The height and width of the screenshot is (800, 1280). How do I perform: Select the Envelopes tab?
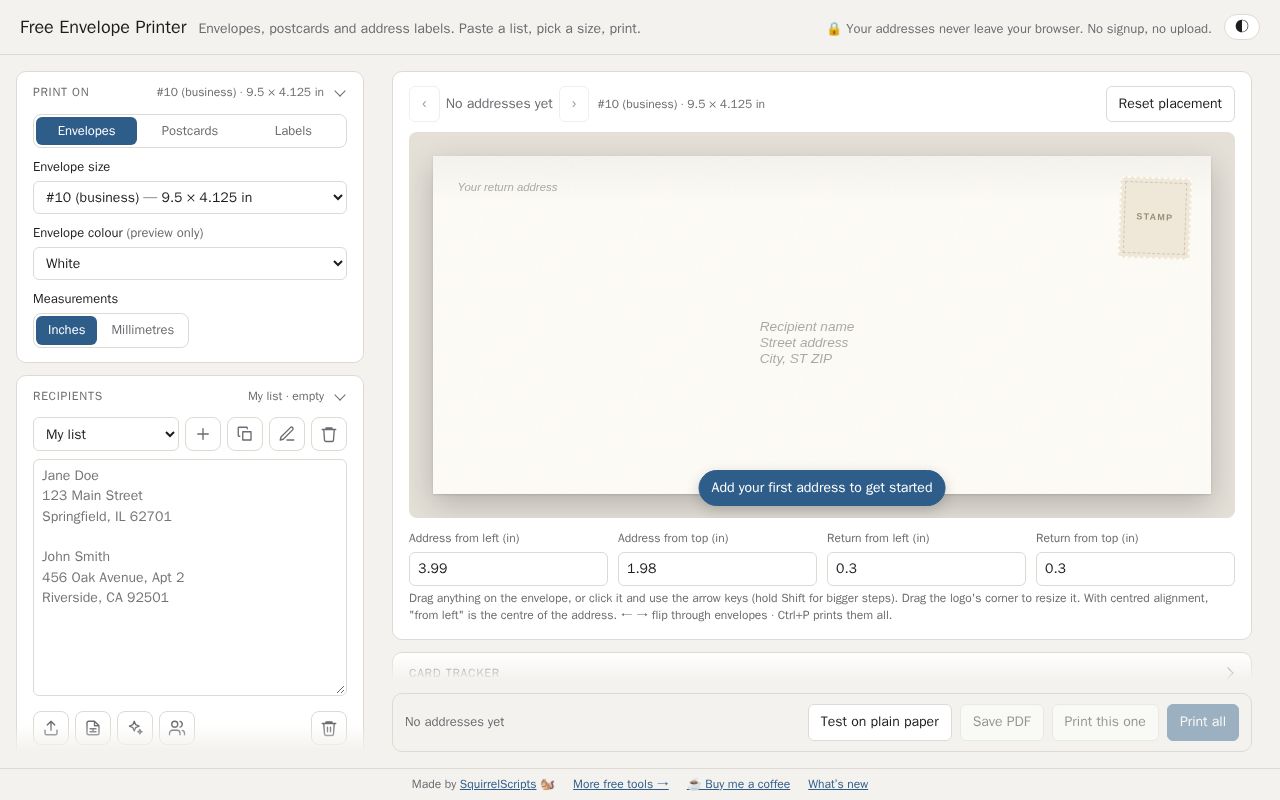86,131
